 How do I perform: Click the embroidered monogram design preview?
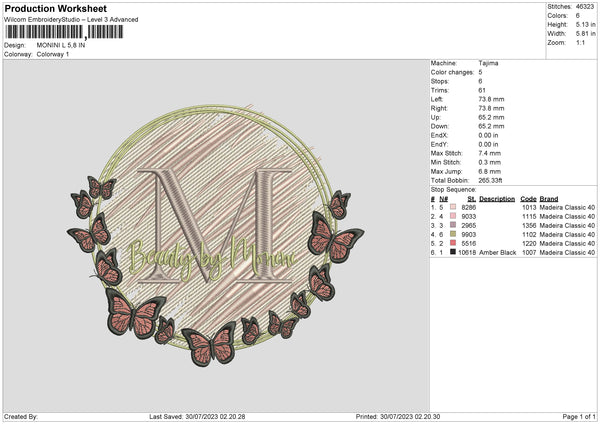coord(215,235)
